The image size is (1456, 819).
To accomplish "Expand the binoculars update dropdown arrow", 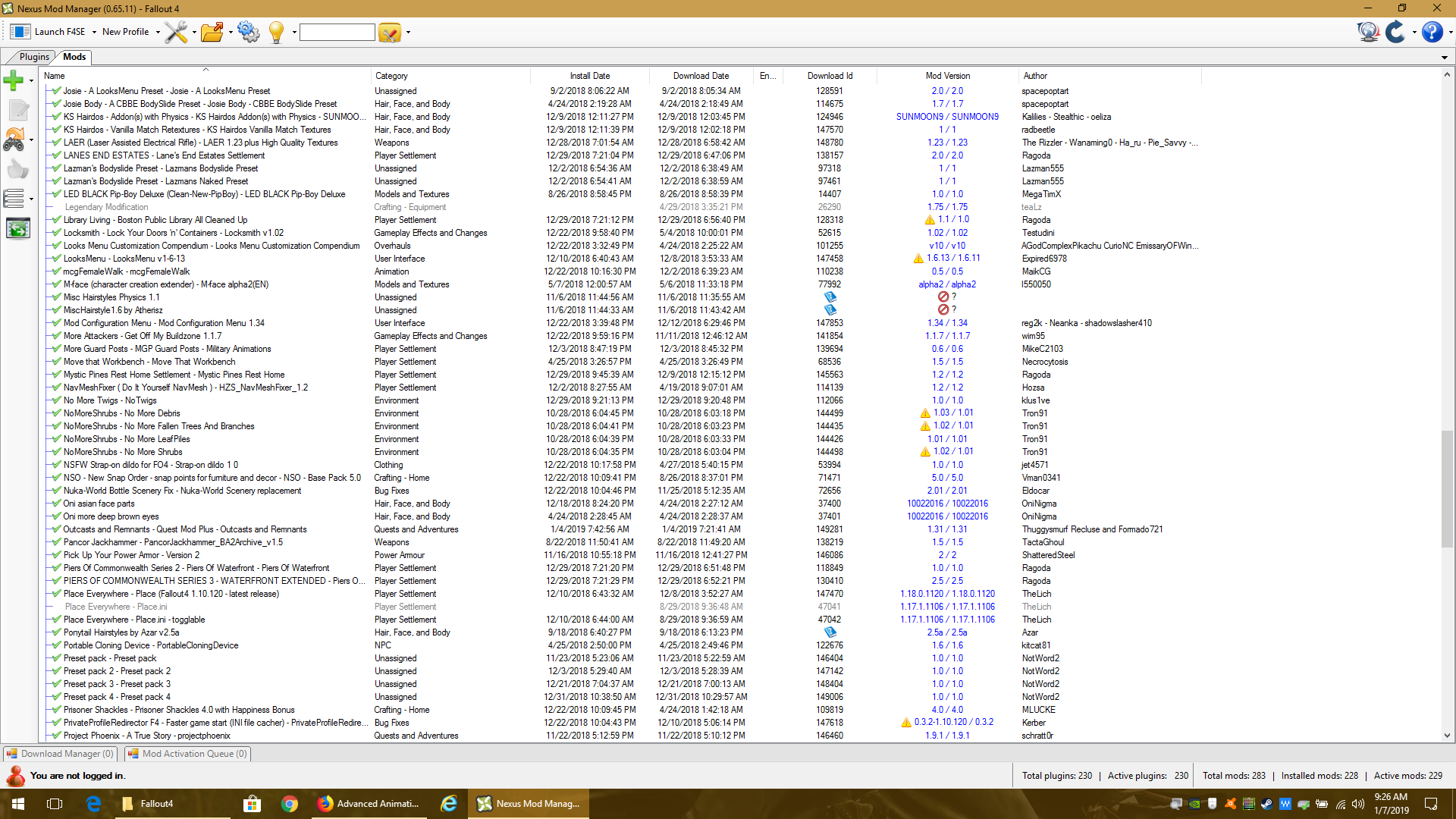I will (x=31, y=140).
